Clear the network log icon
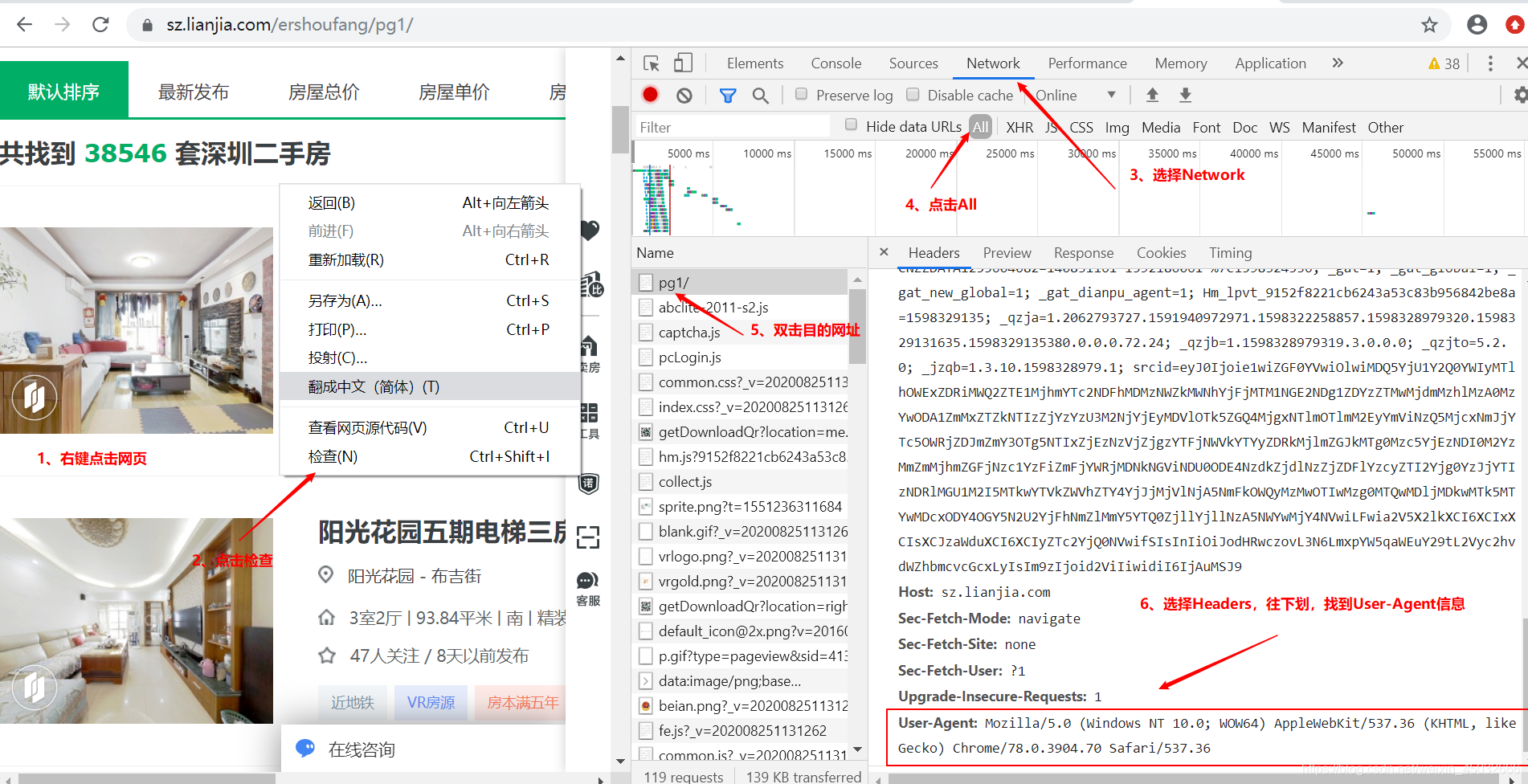This screenshot has width=1528, height=784. click(x=684, y=96)
